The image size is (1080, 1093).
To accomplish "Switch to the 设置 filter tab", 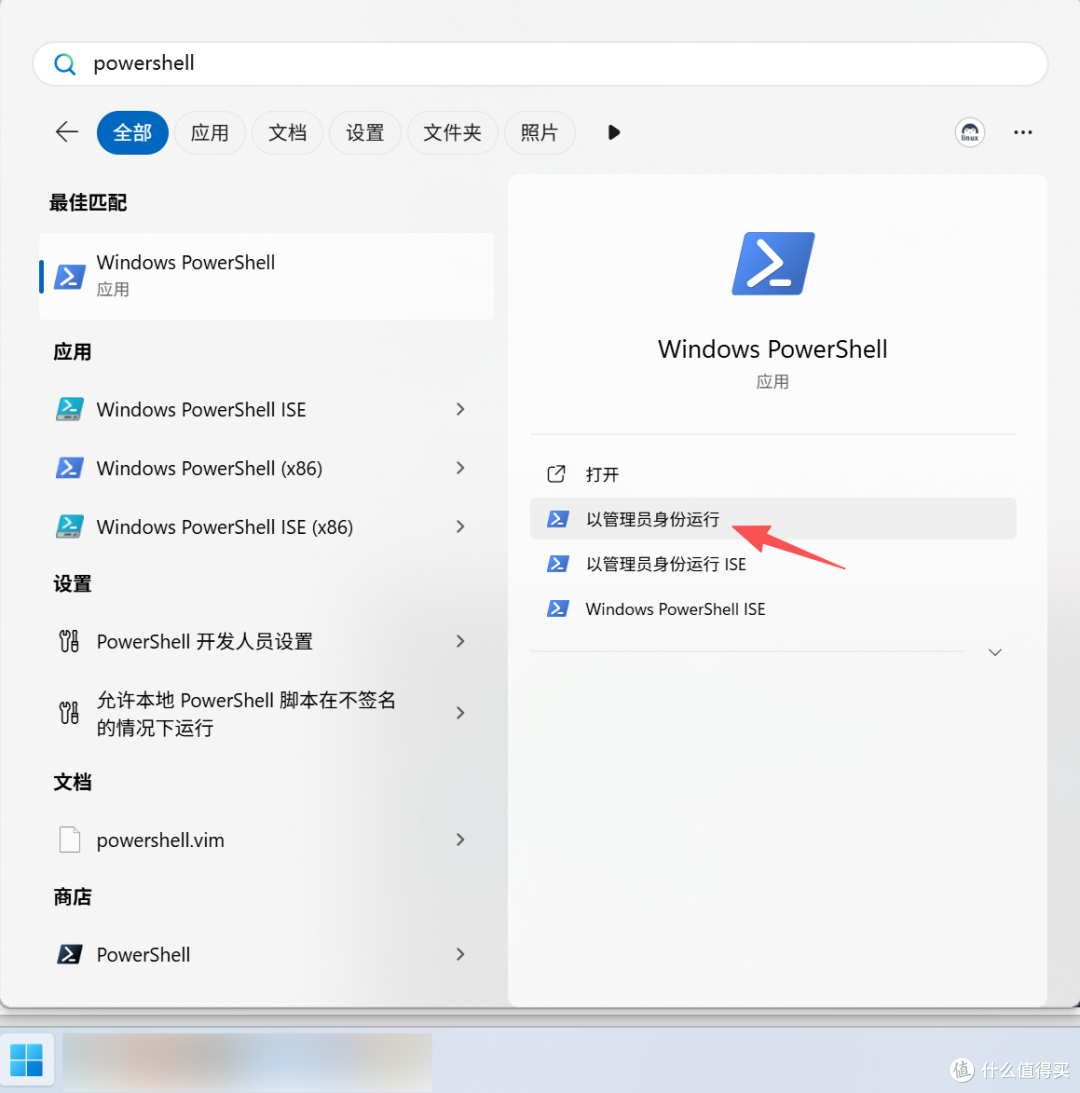I will coord(365,132).
